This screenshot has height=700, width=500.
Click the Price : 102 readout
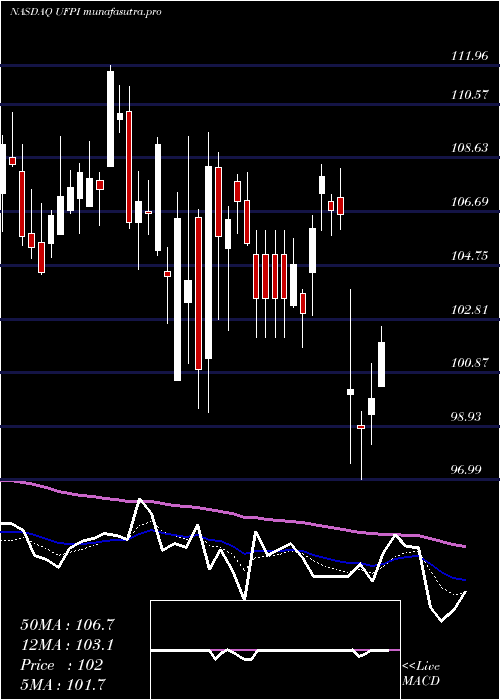pyautogui.click(x=62, y=665)
